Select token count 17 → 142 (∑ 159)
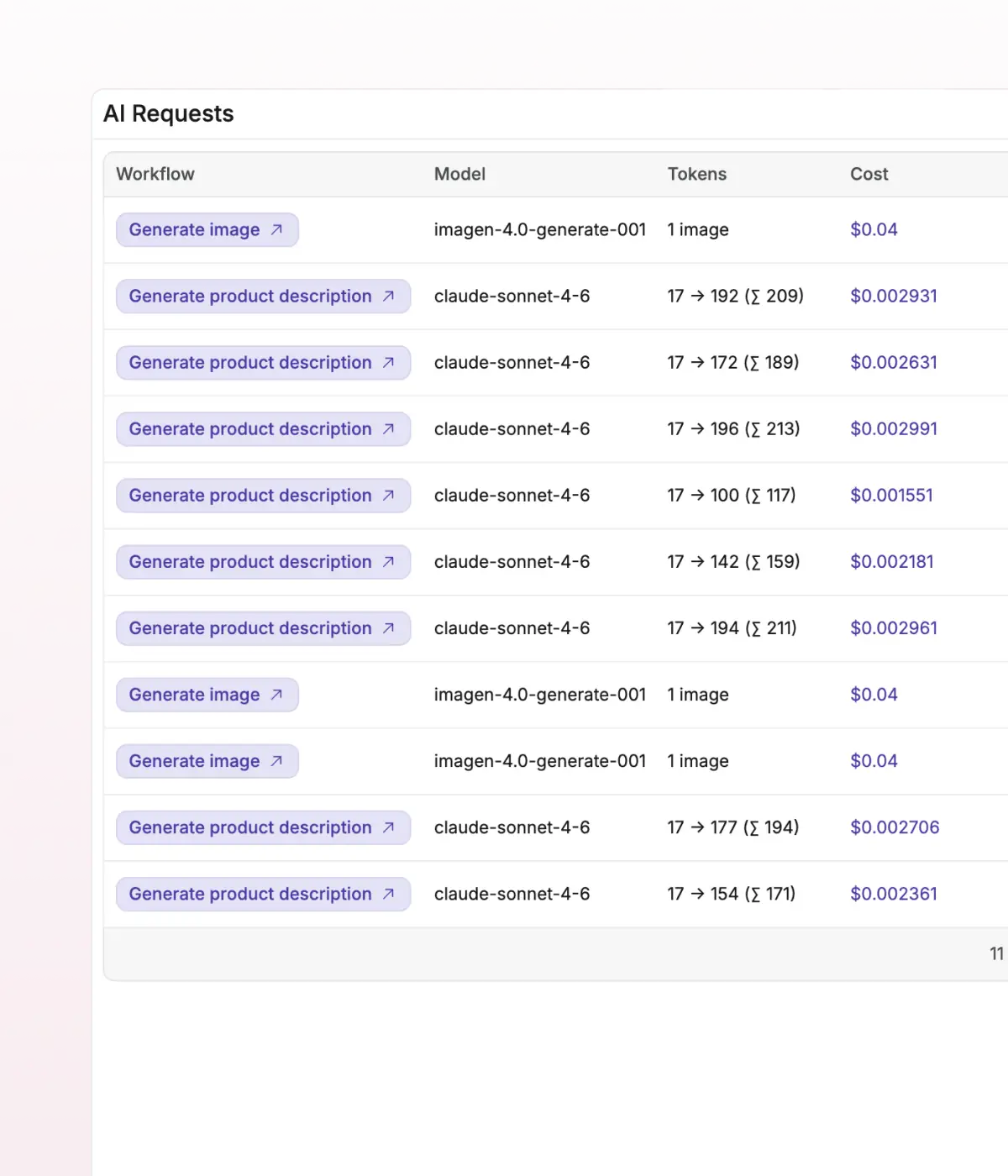Screen dimensions: 1008x1176 (x=734, y=562)
